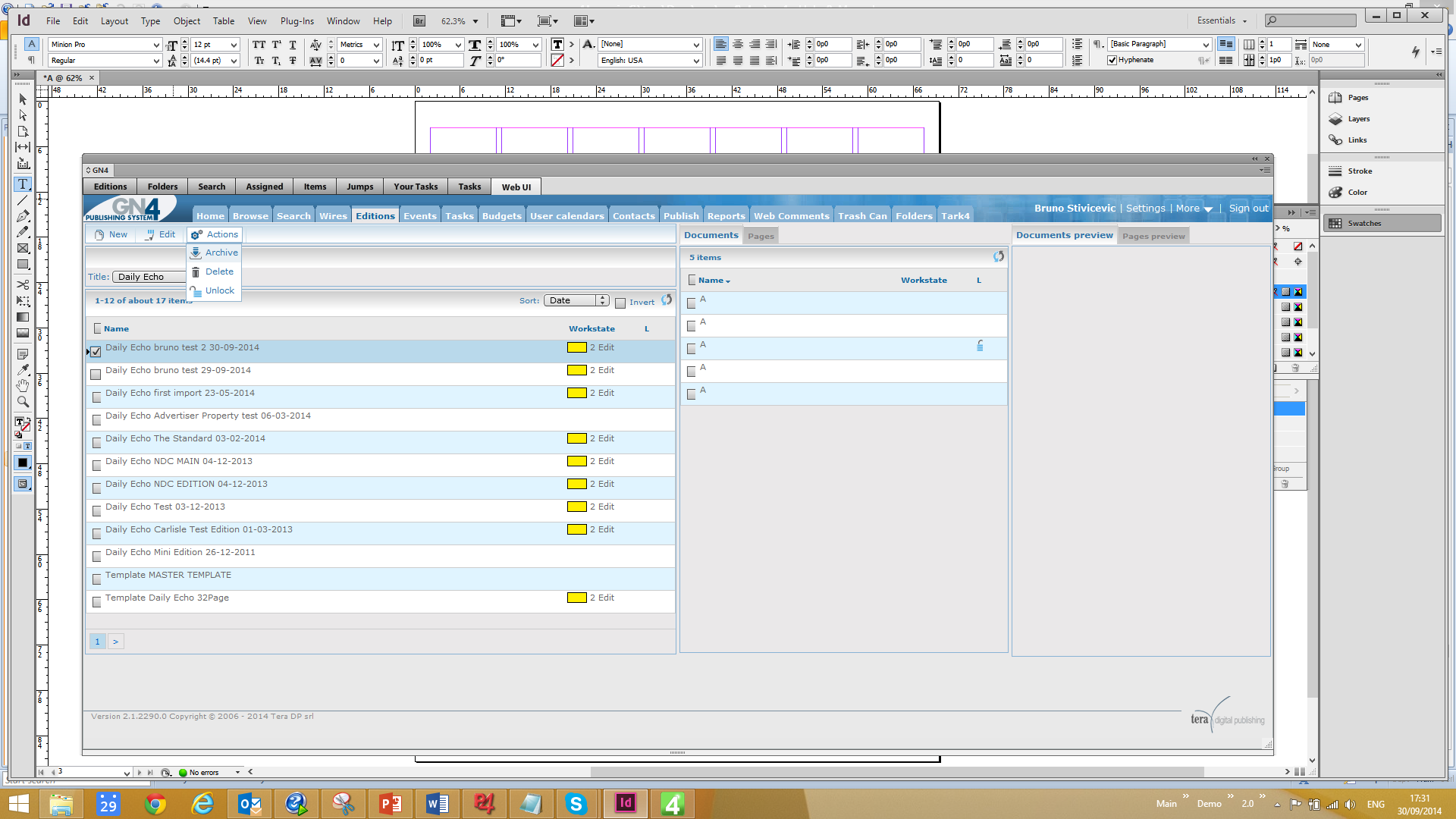Refresh the Documents list
The image size is (1456, 819).
click(999, 256)
